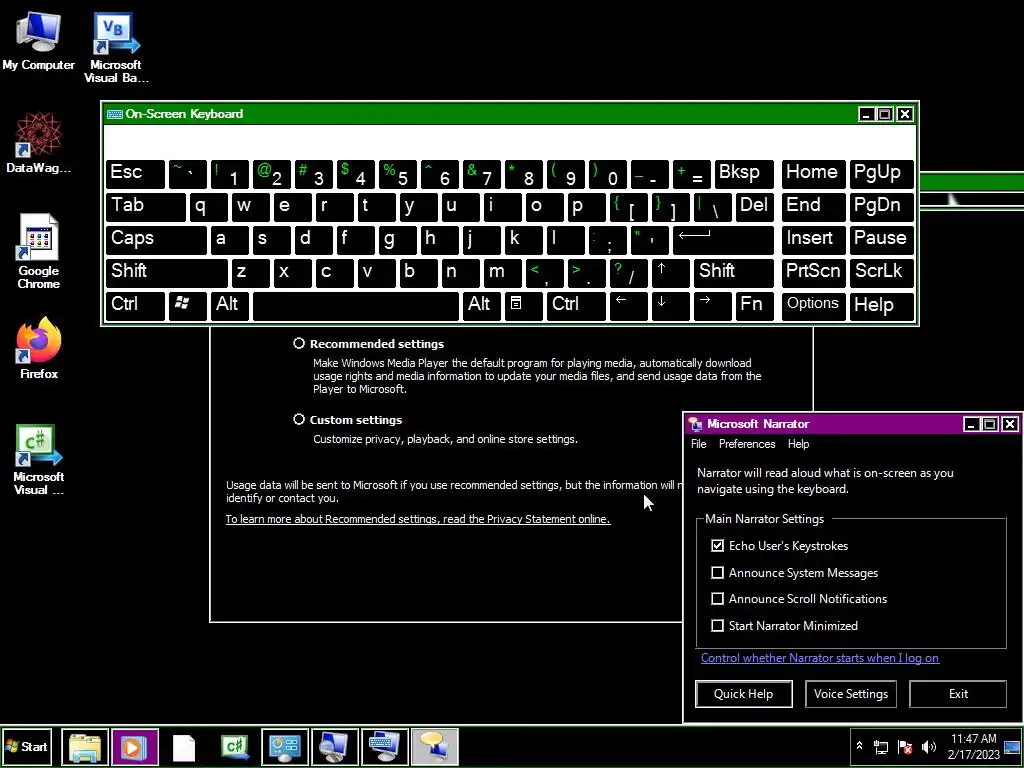Enable Announce System Messages
Image resolution: width=1024 pixels, height=768 pixels.
pyautogui.click(x=718, y=573)
